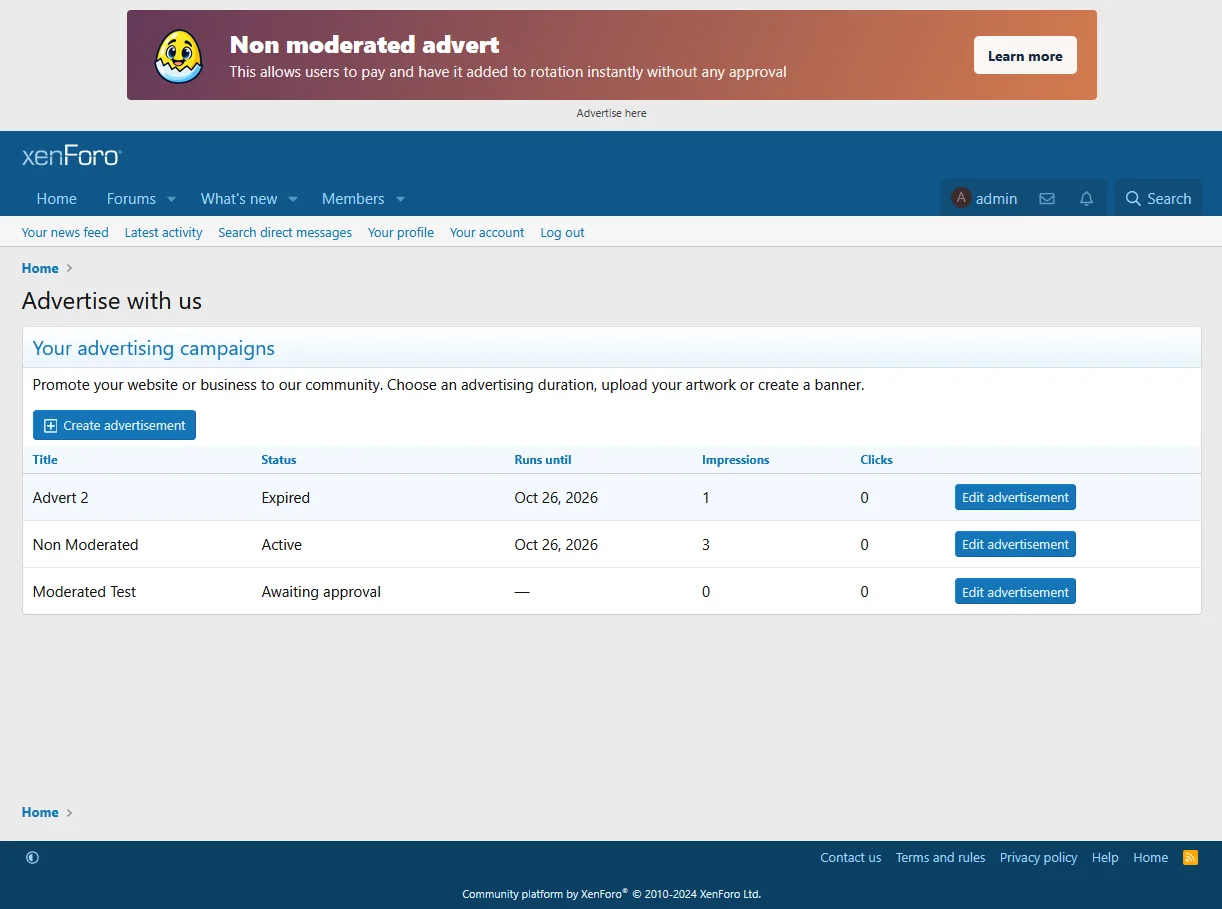This screenshot has height=909, width=1222.
Task: Open Contact us footer link
Action: click(851, 857)
